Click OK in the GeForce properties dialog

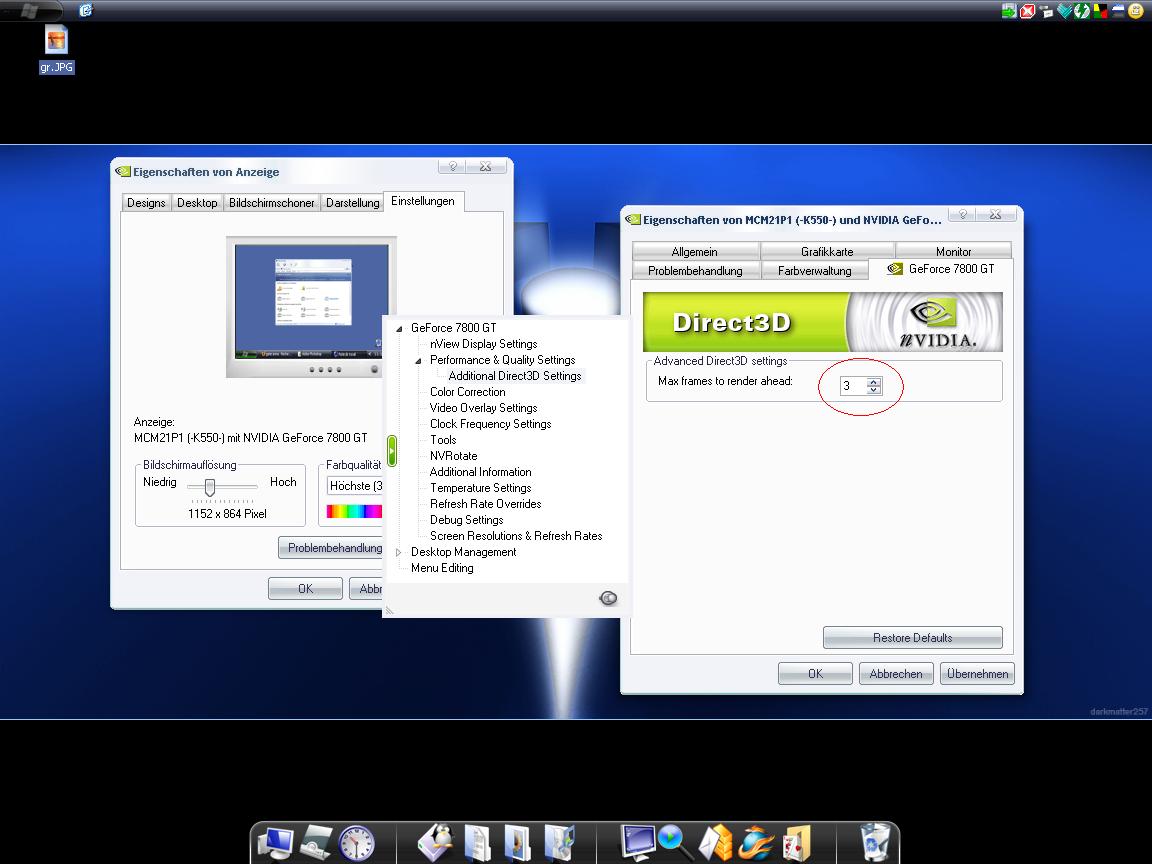pyautogui.click(x=816, y=674)
